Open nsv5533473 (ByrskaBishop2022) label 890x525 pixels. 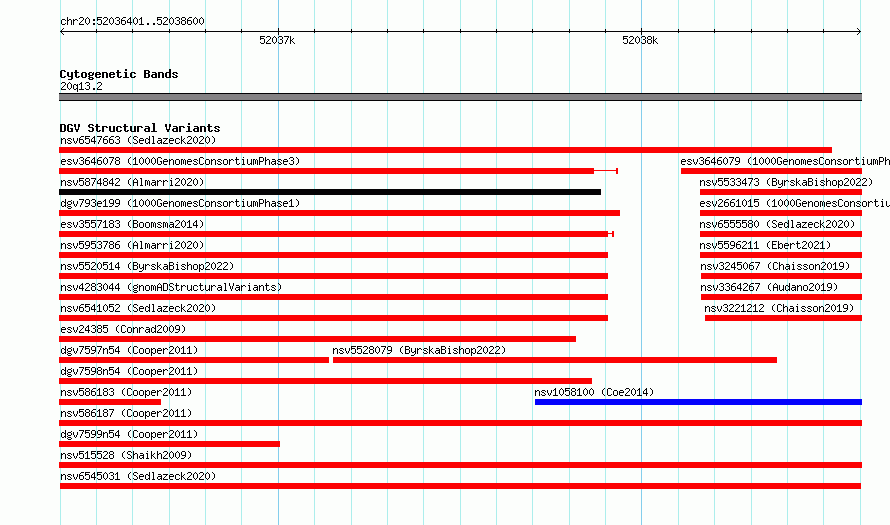pyautogui.click(x=786, y=182)
